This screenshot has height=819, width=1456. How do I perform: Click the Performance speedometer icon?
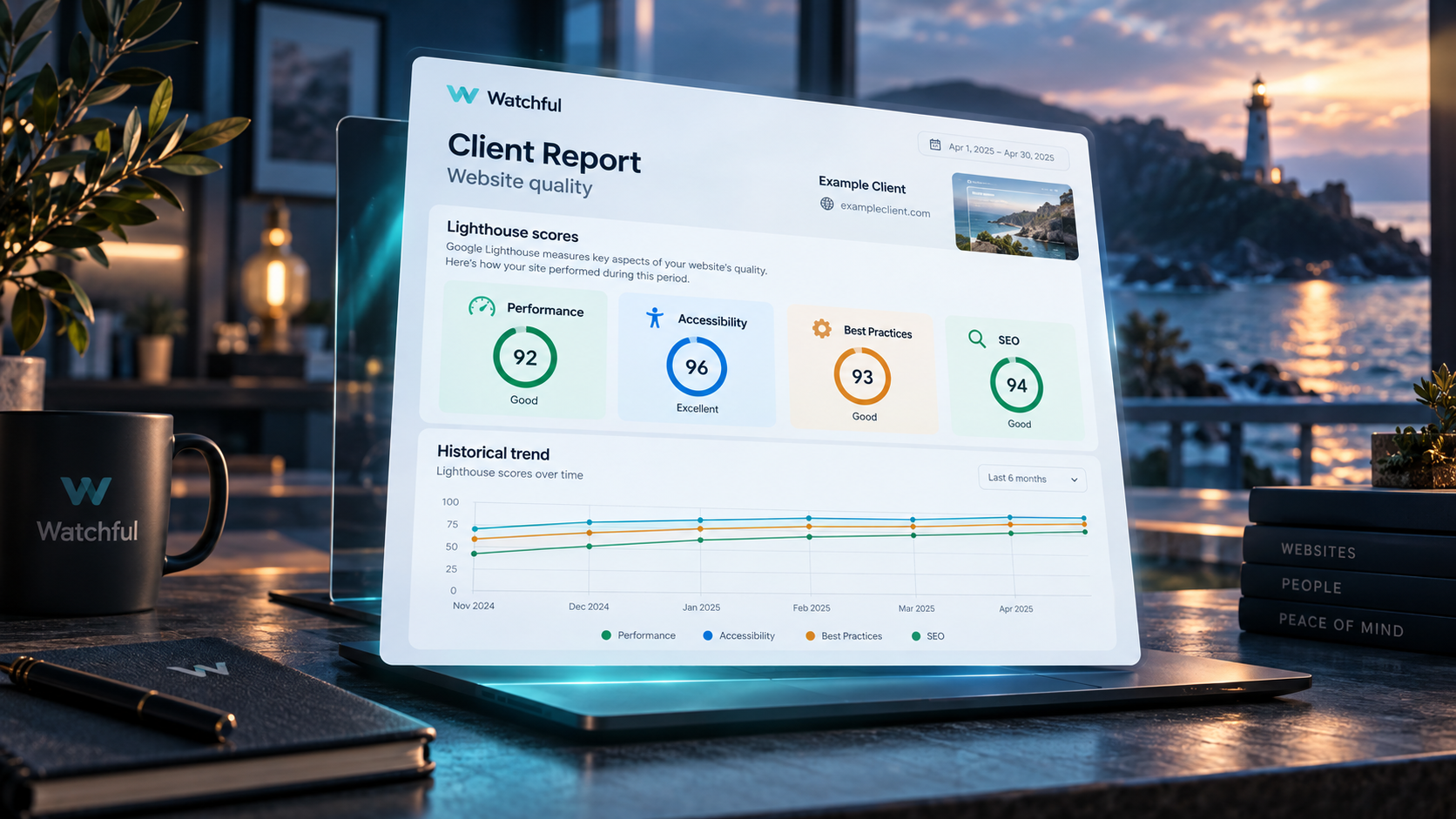[x=482, y=306]
